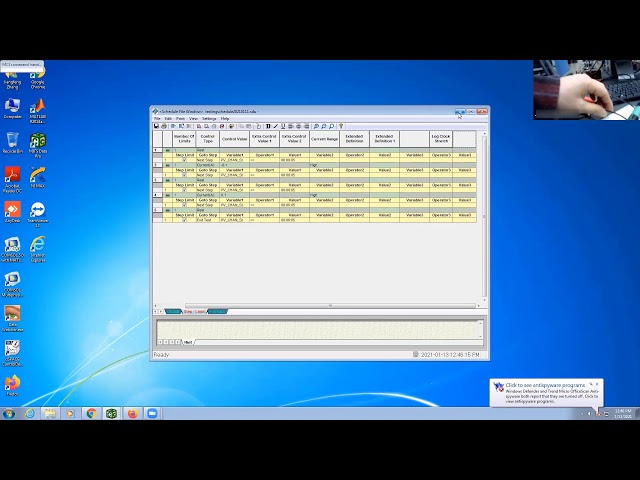Open MATLAB from the desktop
Image resolution: width=640 pixels, height=480 pixels.
[38, 111]
